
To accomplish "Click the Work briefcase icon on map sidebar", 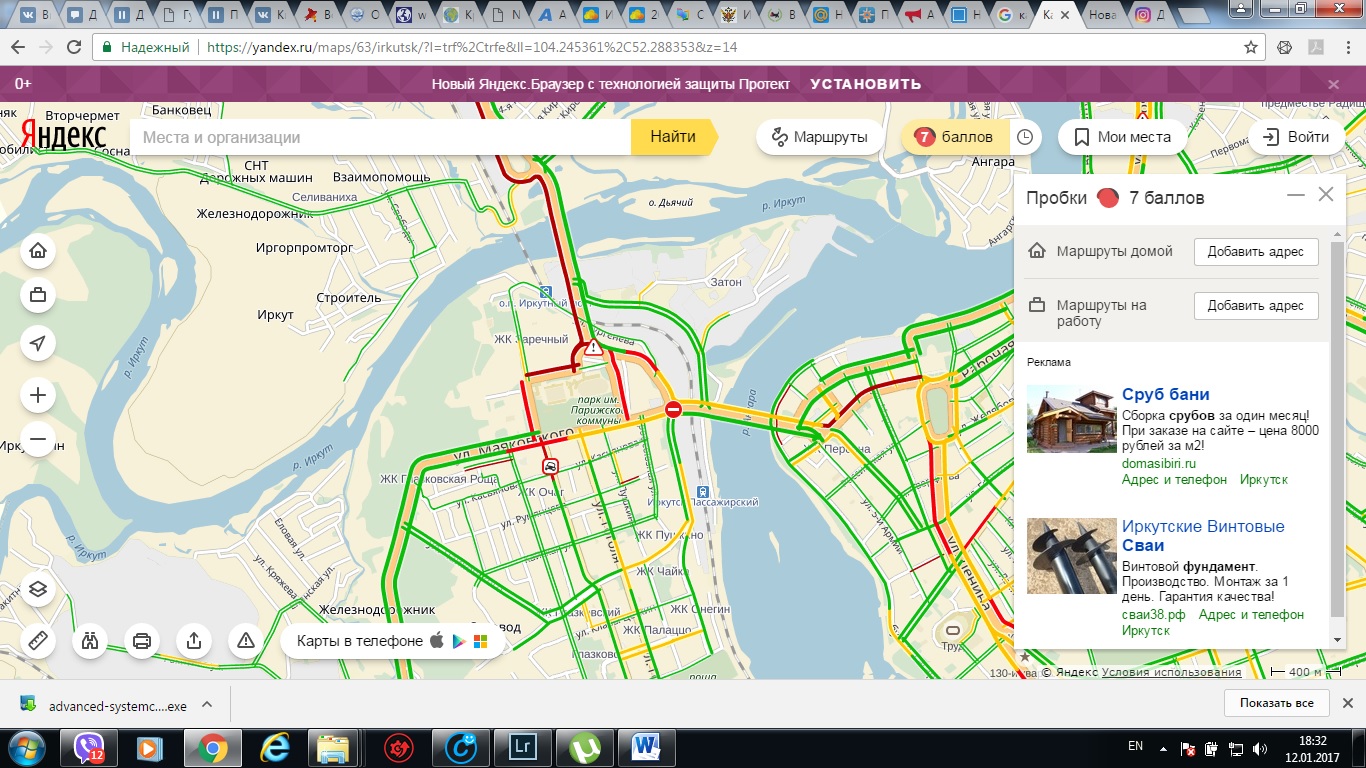I will pyautogui.click(x=38, y=295).
